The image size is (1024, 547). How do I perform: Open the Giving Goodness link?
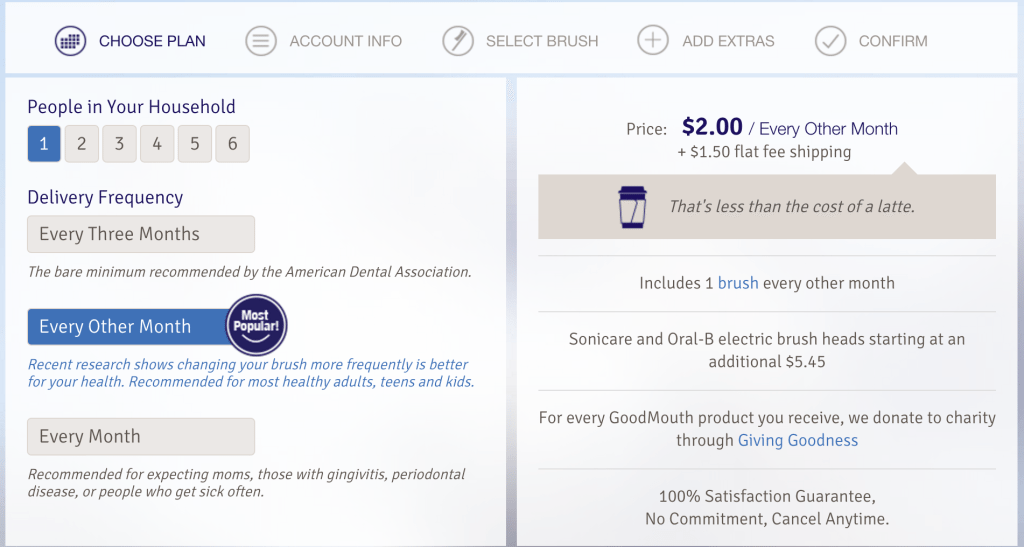(797, 440)
